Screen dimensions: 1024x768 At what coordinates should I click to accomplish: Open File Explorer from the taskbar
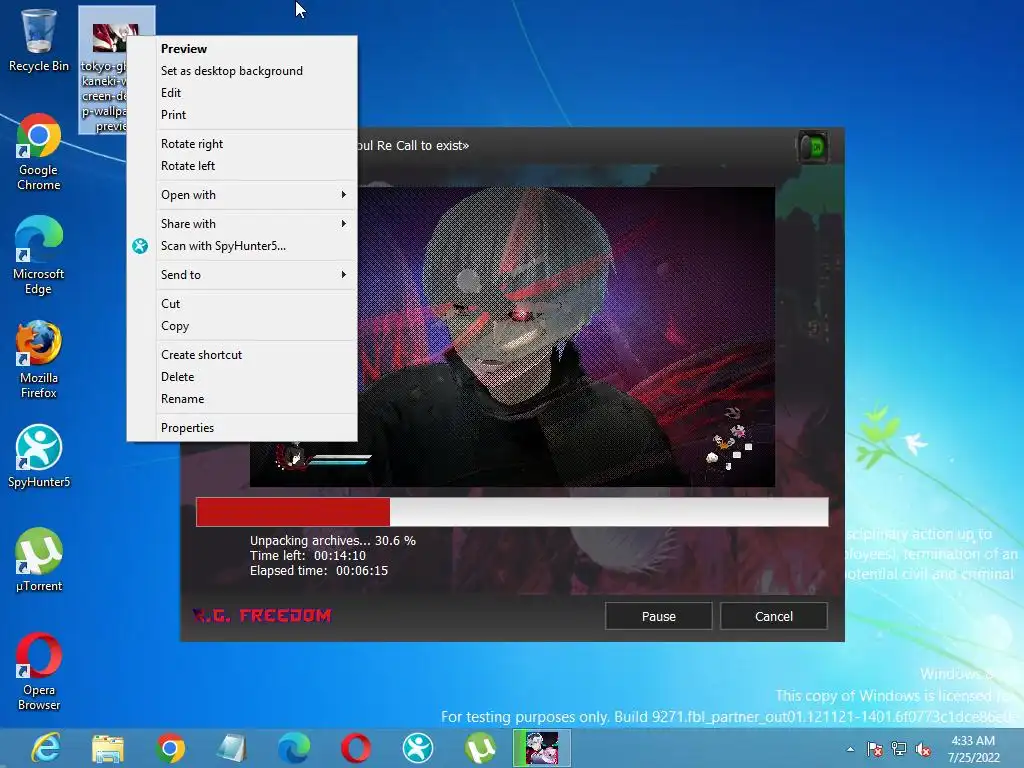click(108, 748)
